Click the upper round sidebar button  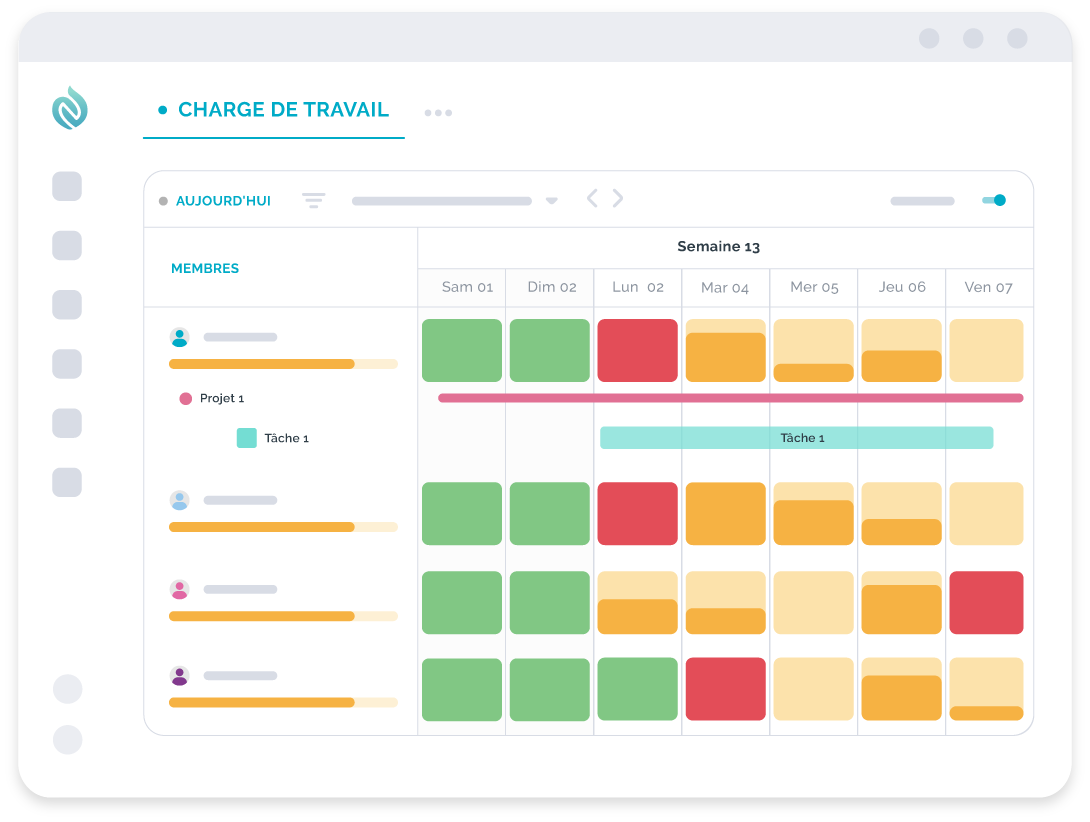coord(67,689)
